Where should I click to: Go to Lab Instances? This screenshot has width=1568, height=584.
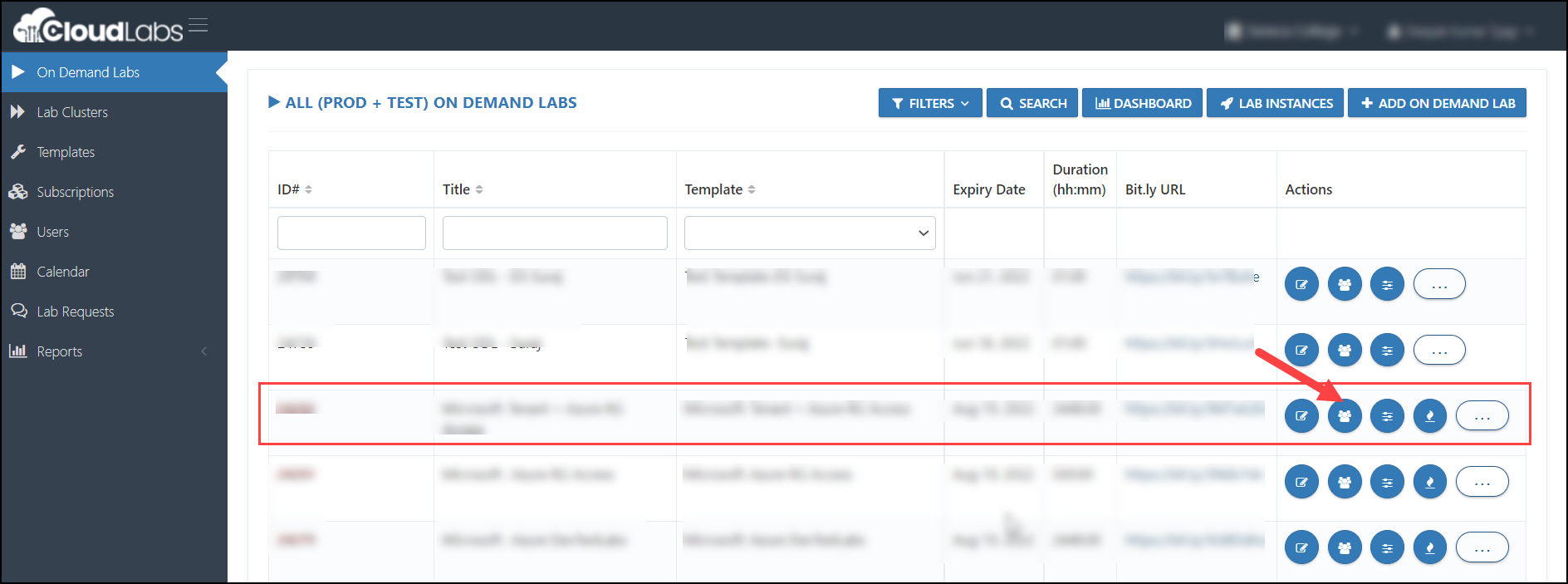pyautogui.click(x=1275, y=103)
